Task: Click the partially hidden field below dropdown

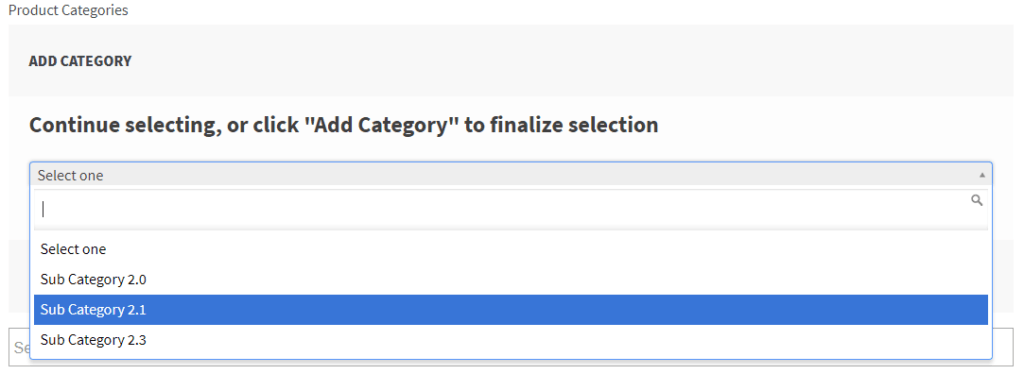Action: [19, 347]
